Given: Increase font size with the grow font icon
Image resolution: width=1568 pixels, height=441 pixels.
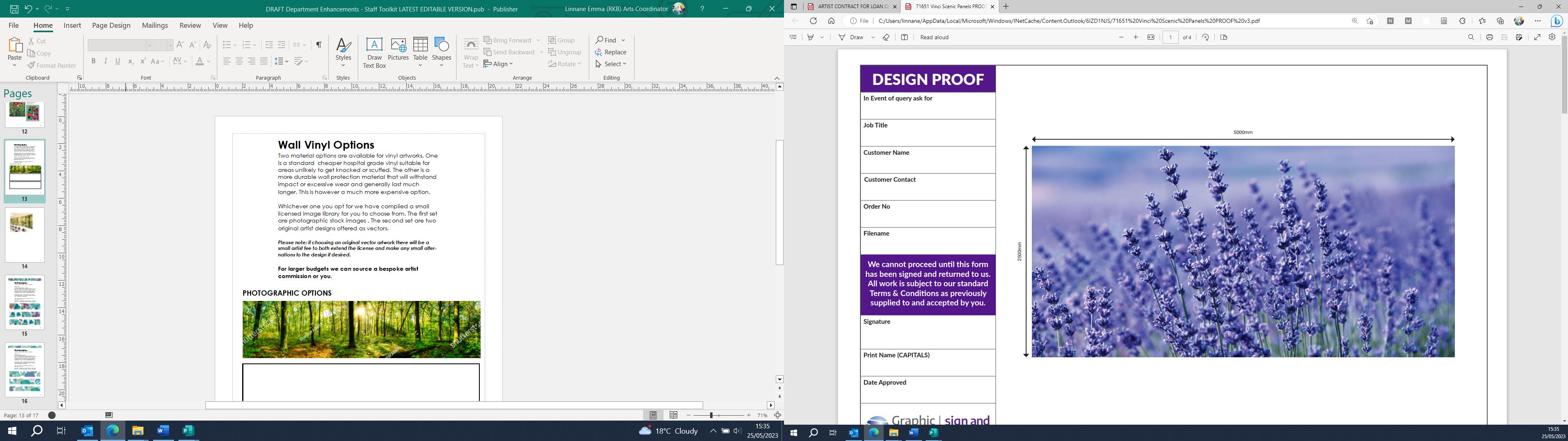Looking at the screenshot, I should 180,45.
